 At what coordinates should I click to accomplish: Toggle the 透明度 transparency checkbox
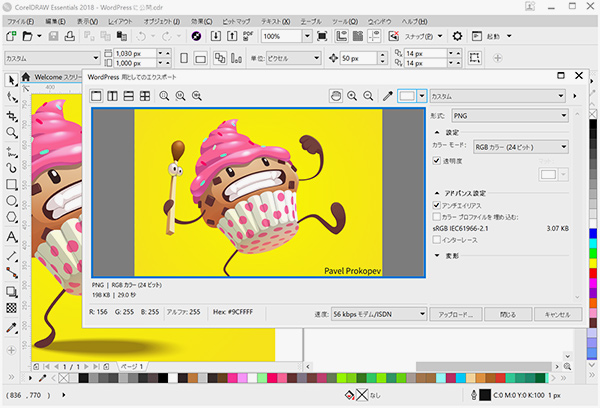[x=437, y=161]
